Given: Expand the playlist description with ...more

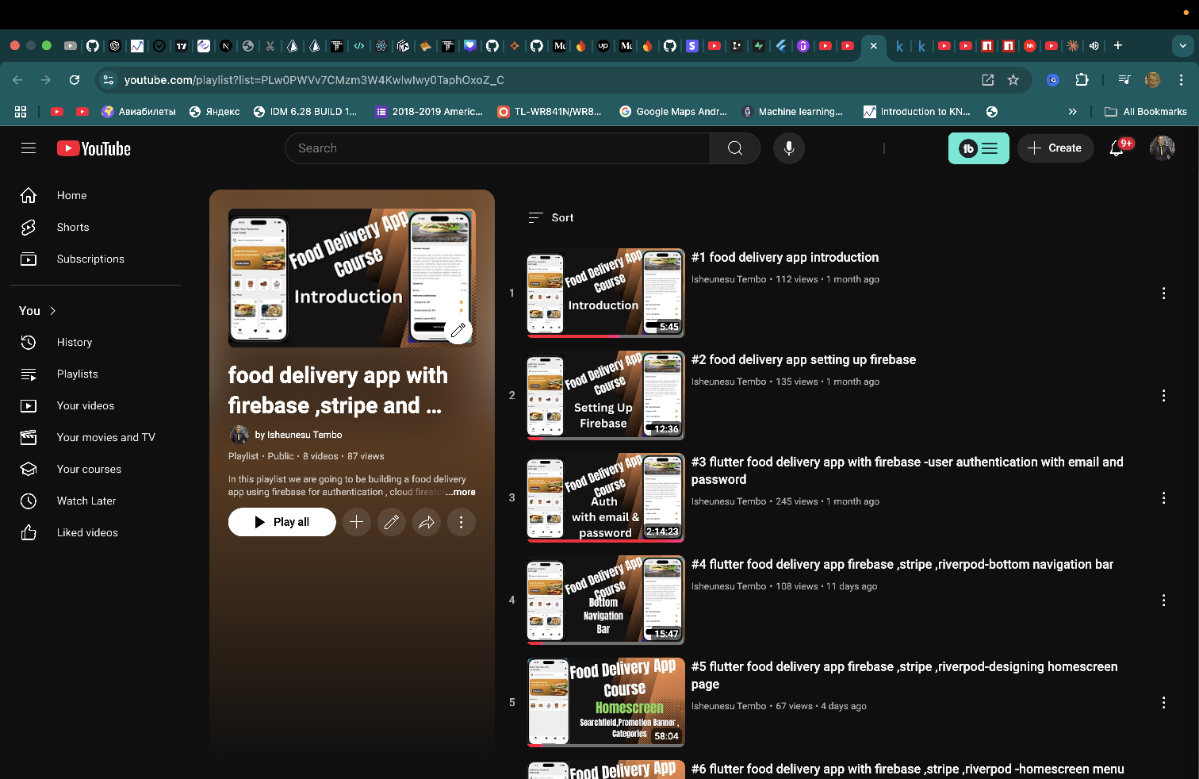Looking at the screenshot, I should tap(461, 492).
